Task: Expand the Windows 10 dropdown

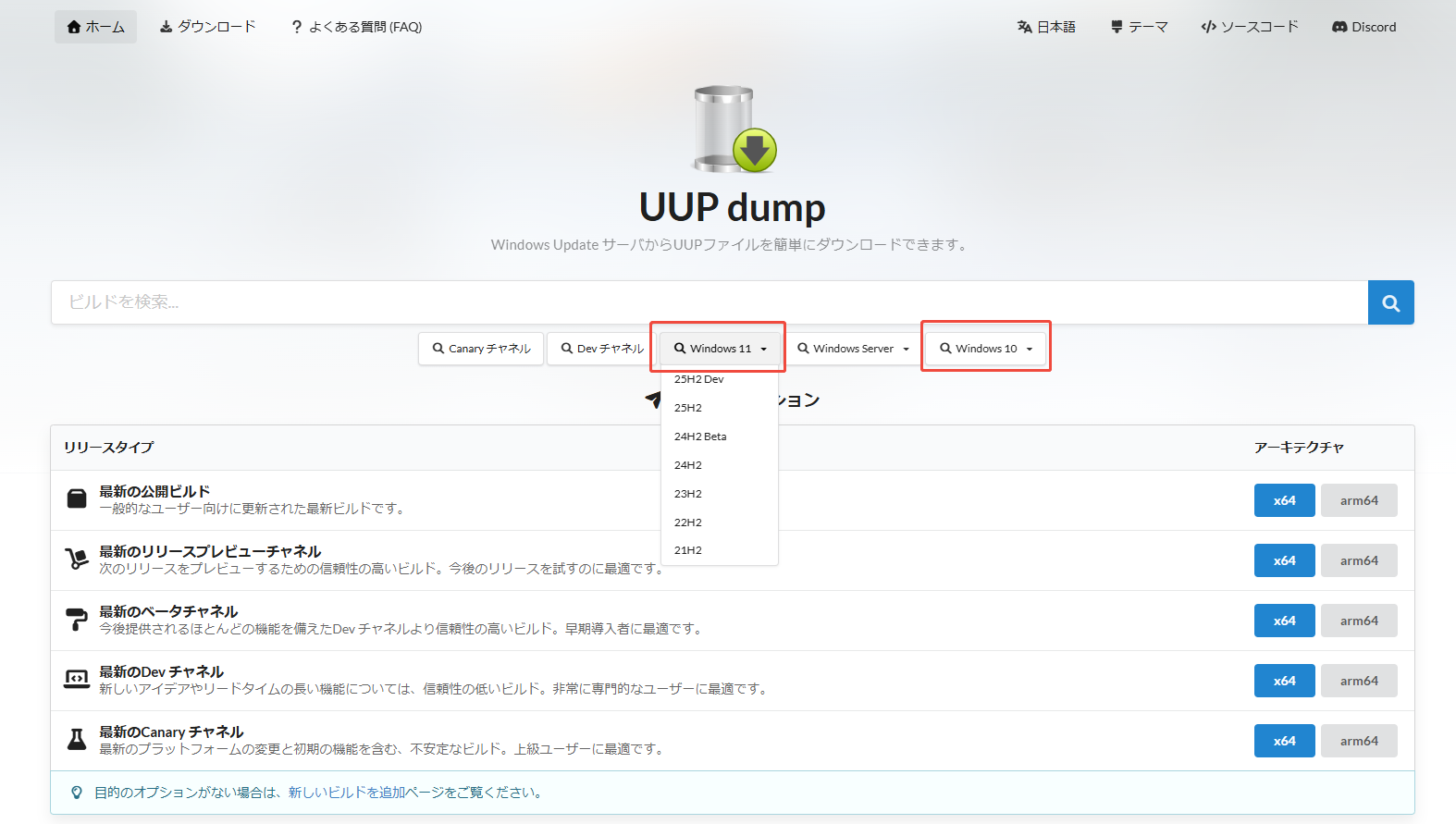Action: click(x=985, y=349)
